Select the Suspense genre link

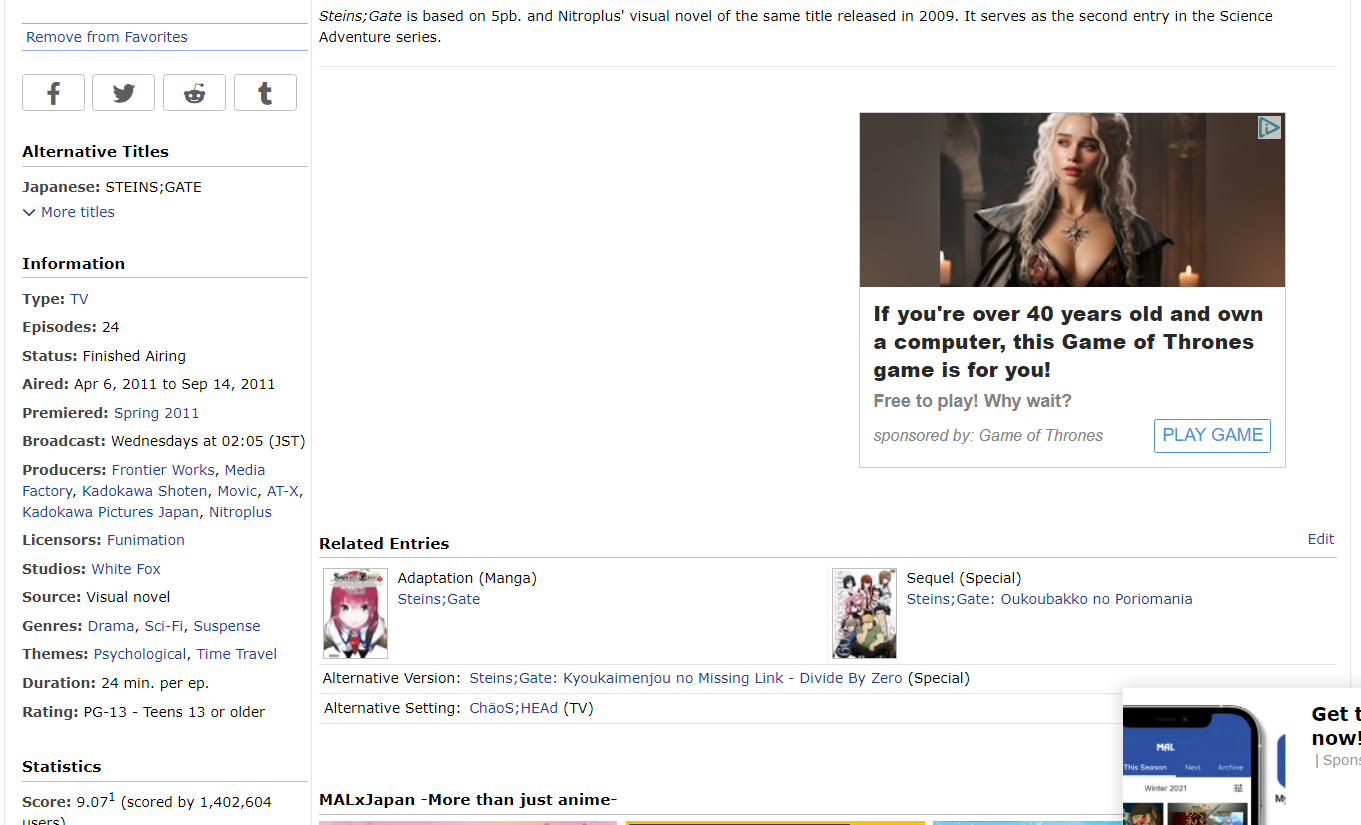(x=227, y=626)
